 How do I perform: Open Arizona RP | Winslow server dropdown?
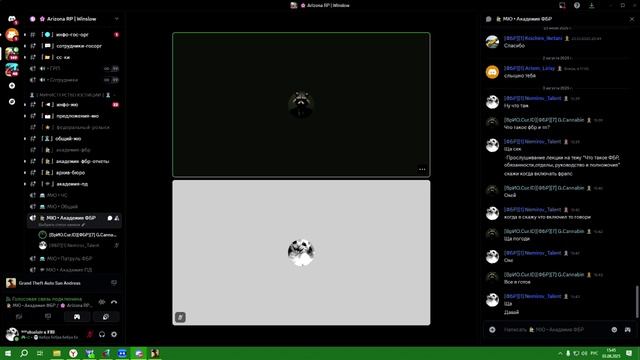click(x=116, y=19)
